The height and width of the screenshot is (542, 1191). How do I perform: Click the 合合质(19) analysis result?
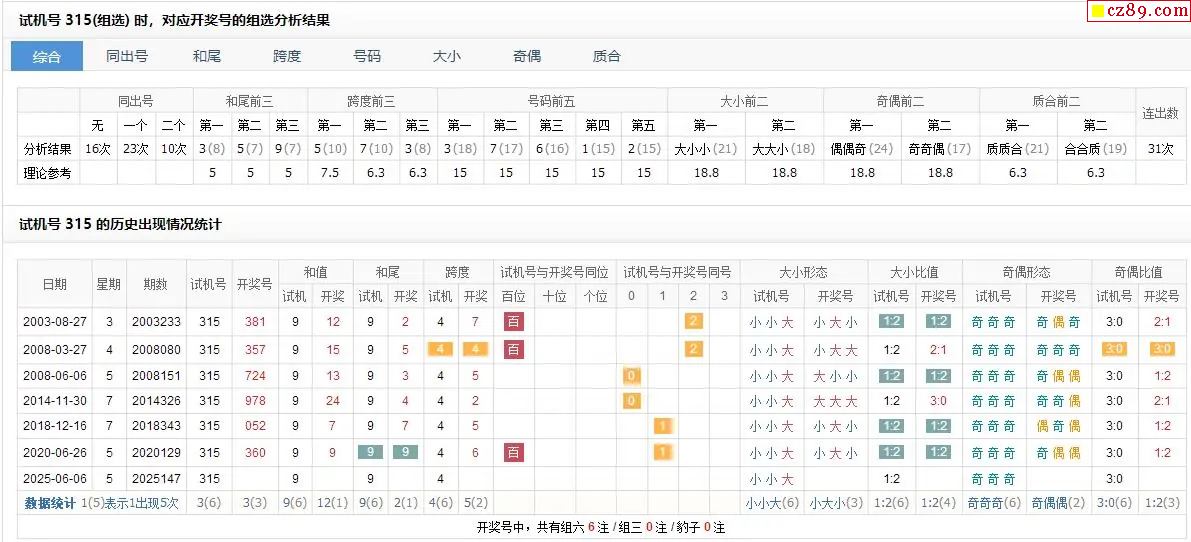coord(1095,150)
